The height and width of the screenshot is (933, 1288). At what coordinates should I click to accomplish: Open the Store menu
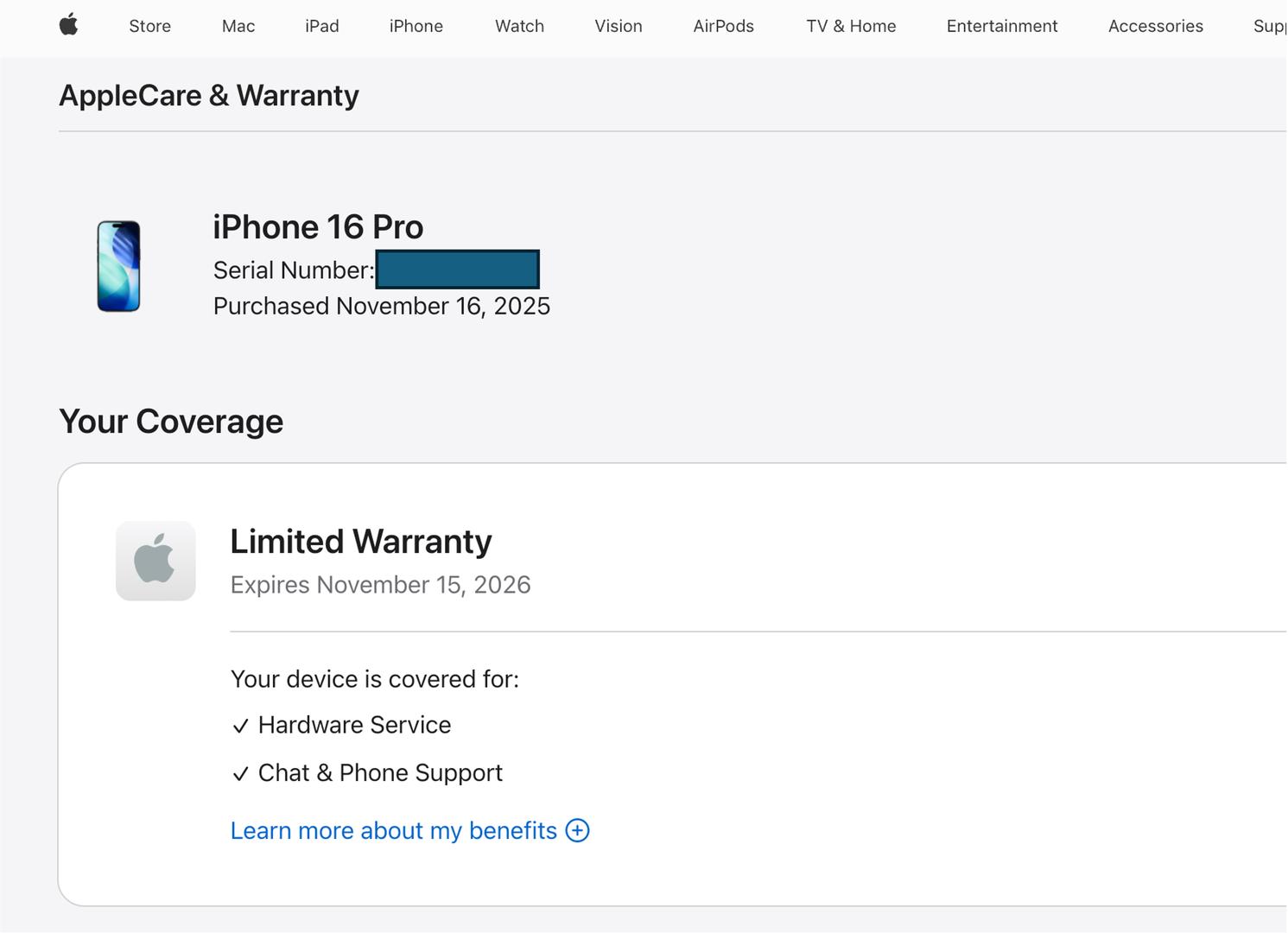(x=149, y=26)
